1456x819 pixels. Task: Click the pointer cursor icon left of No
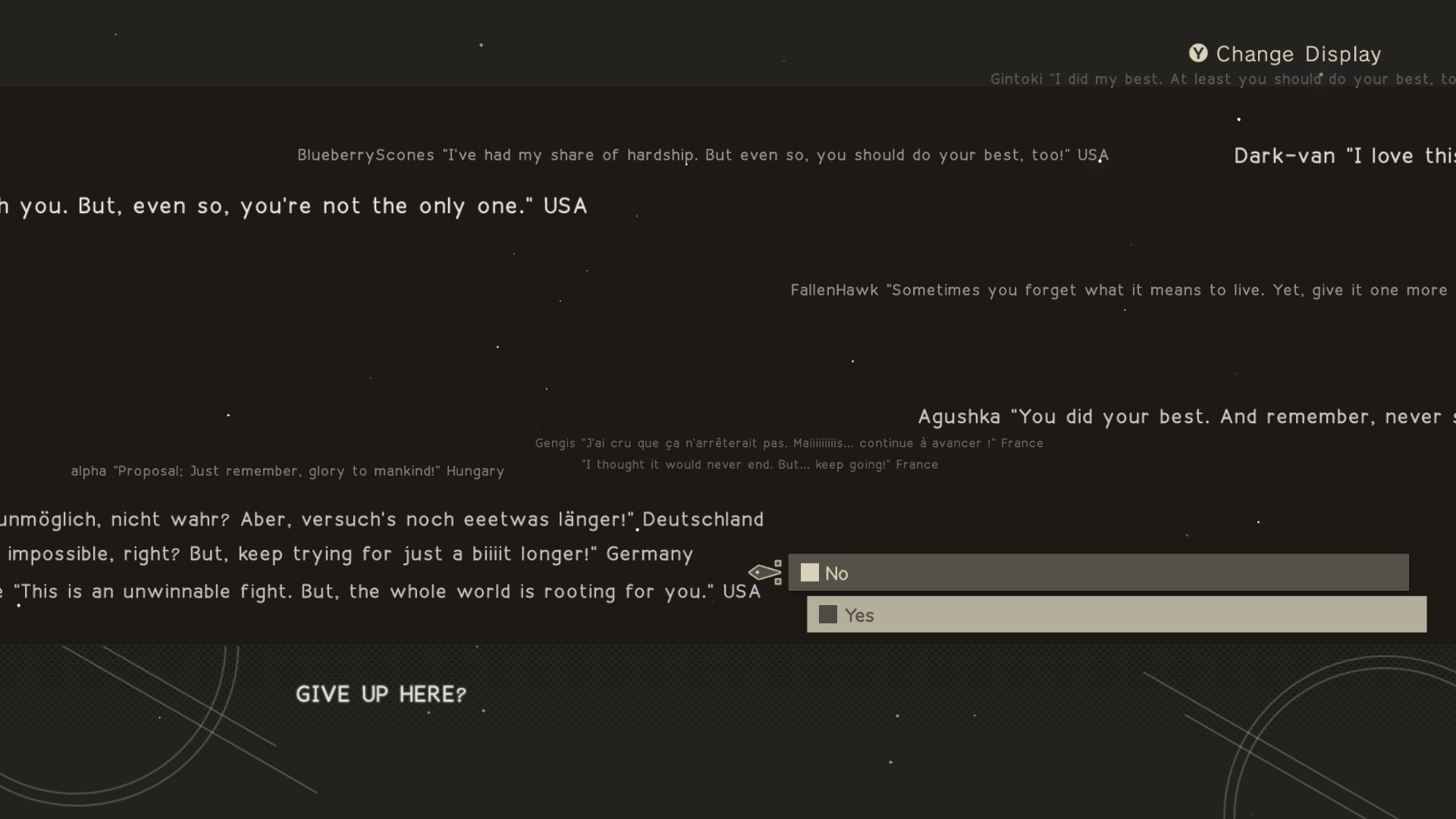coord(765,572)
